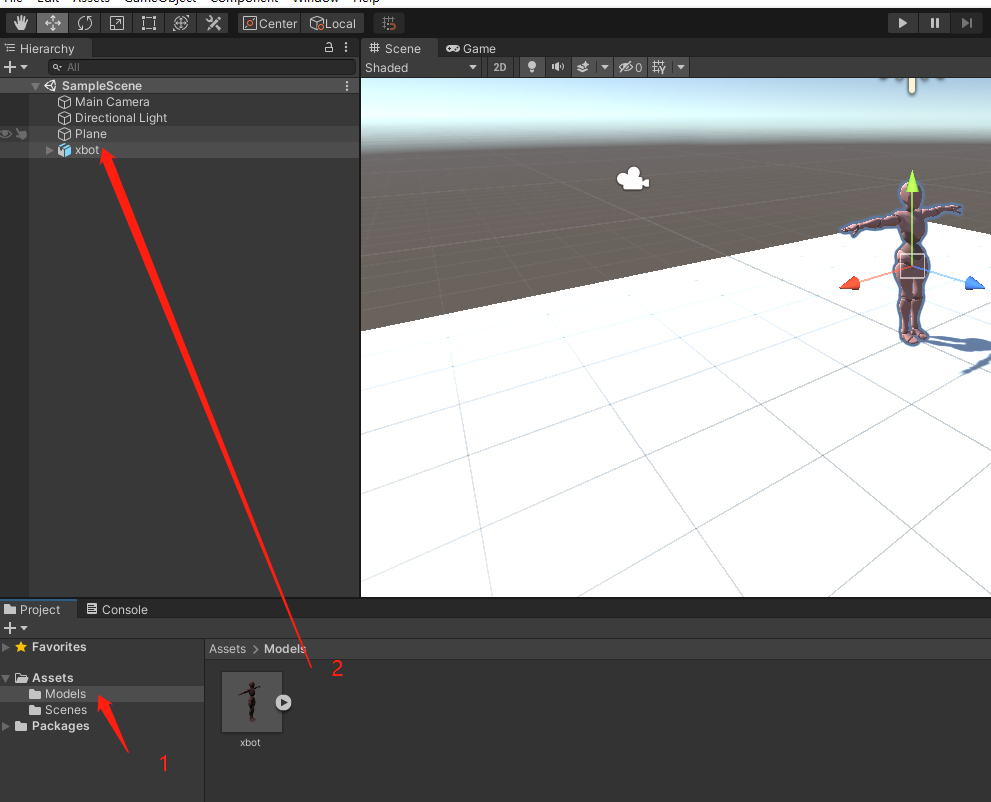Viewport: 991px width, 802px height.
Task: Select the Scale tool
Action: pos(117,23)
